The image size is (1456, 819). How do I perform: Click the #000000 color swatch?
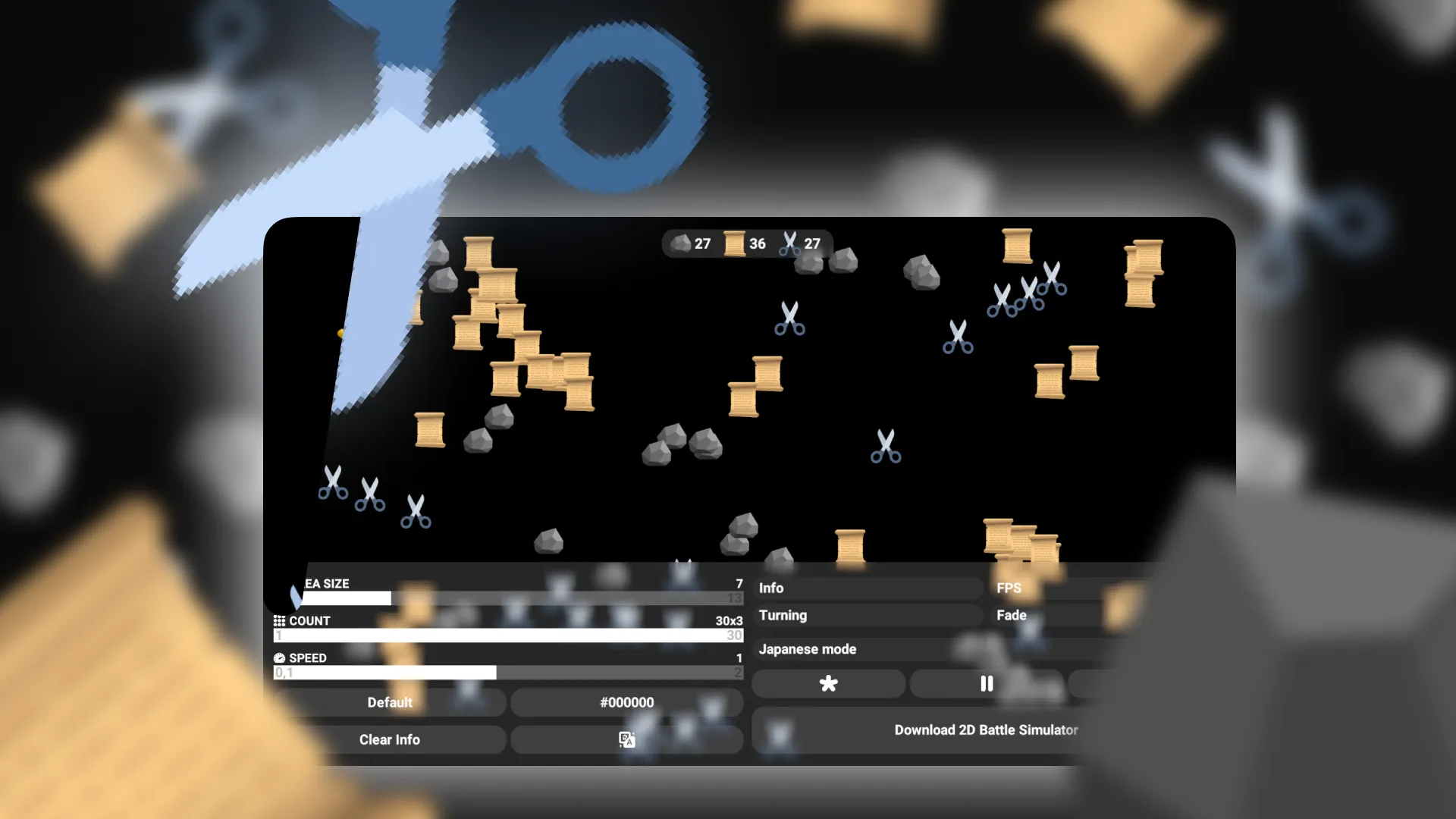[626, 701]
